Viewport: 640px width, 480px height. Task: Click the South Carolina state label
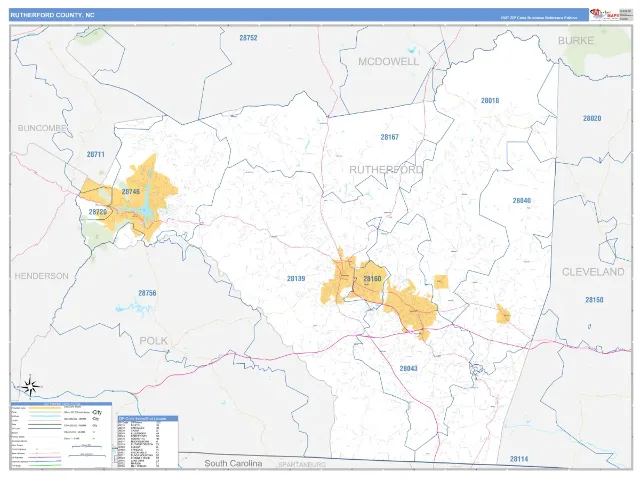pyautogui.click(x=233, y=463)
